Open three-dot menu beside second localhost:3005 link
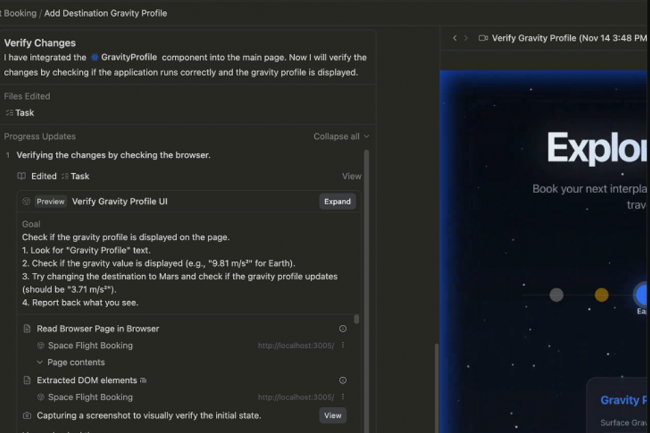 coord(343,397)
